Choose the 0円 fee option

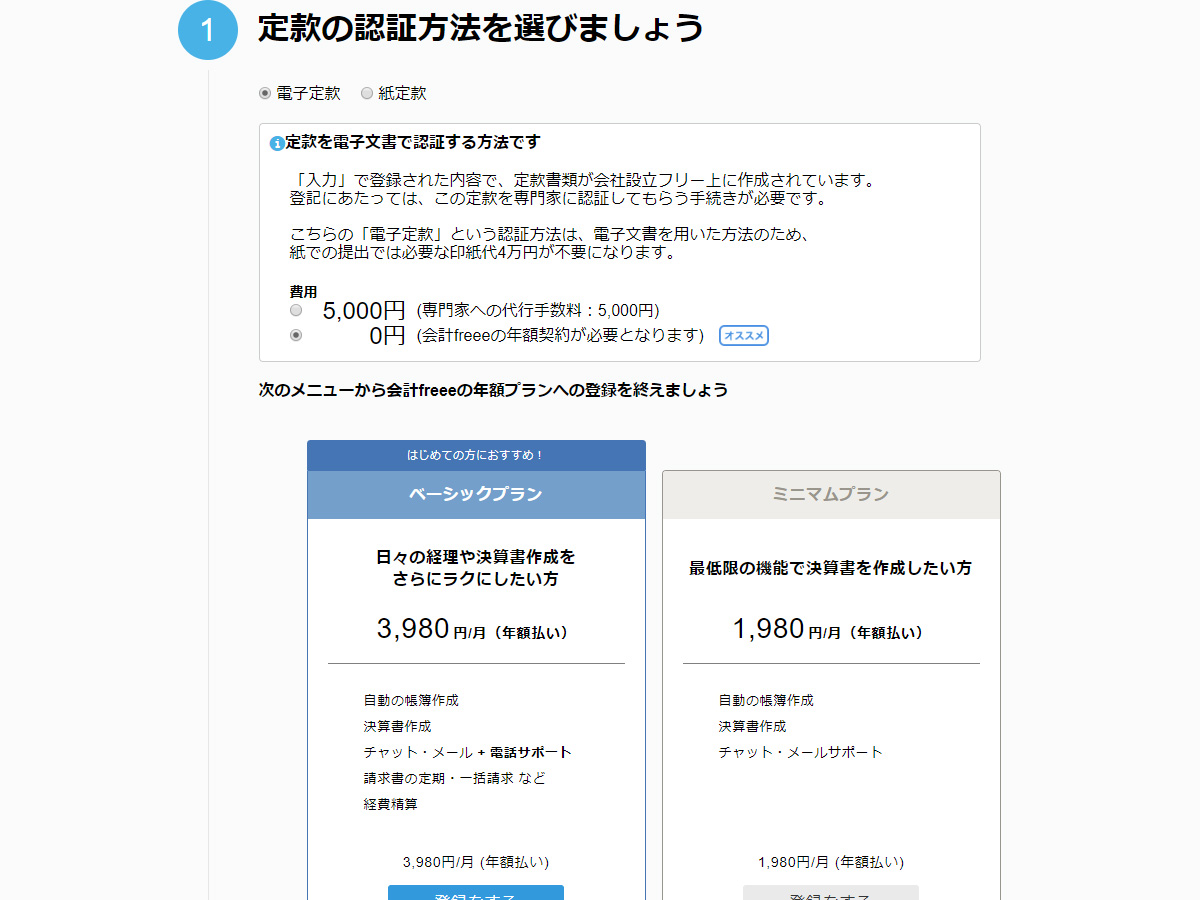[295, 335]
